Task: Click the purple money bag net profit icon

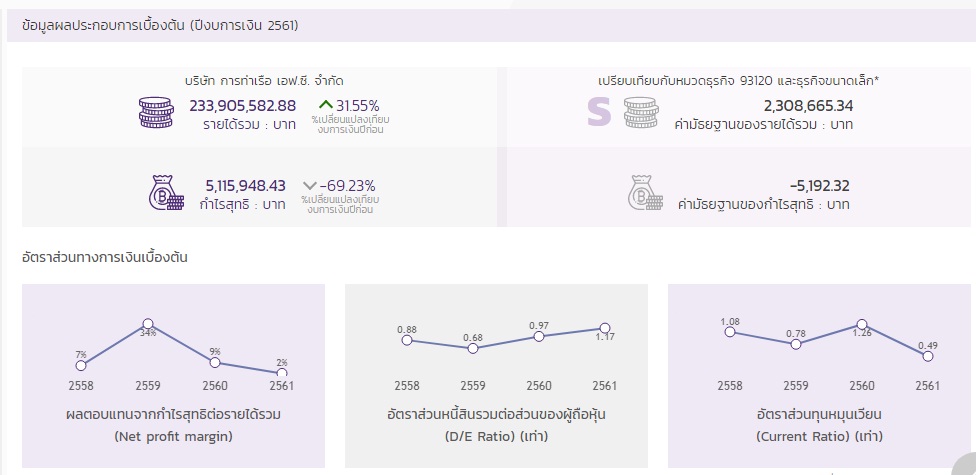Action: [166, 193]
